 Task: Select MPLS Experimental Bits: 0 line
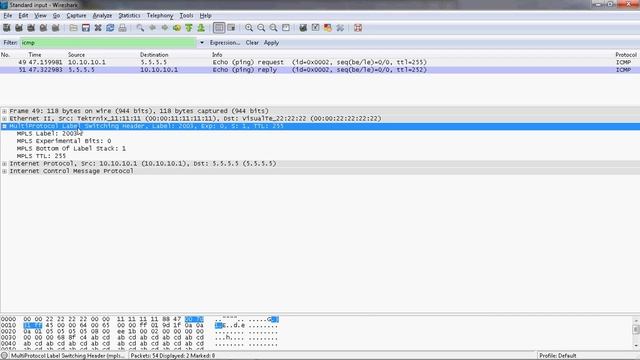[x=64, y=141]
